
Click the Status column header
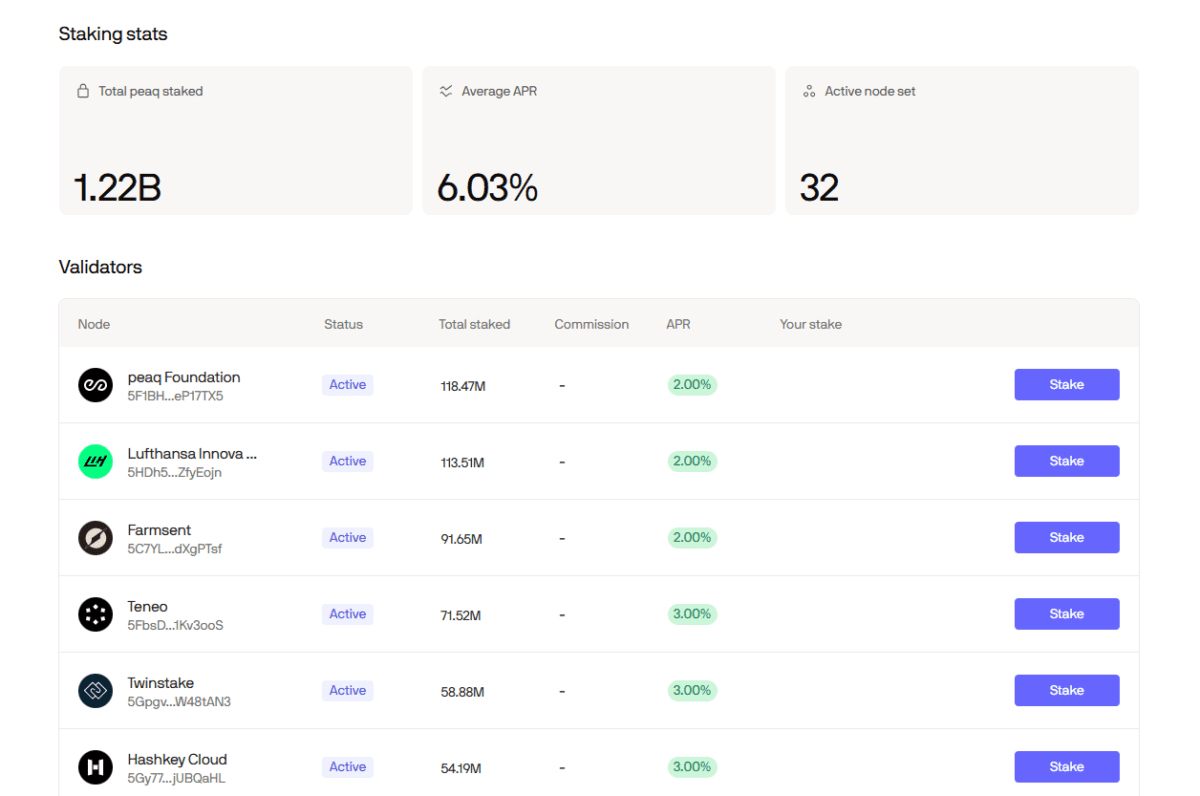click(x=343, y=324)
